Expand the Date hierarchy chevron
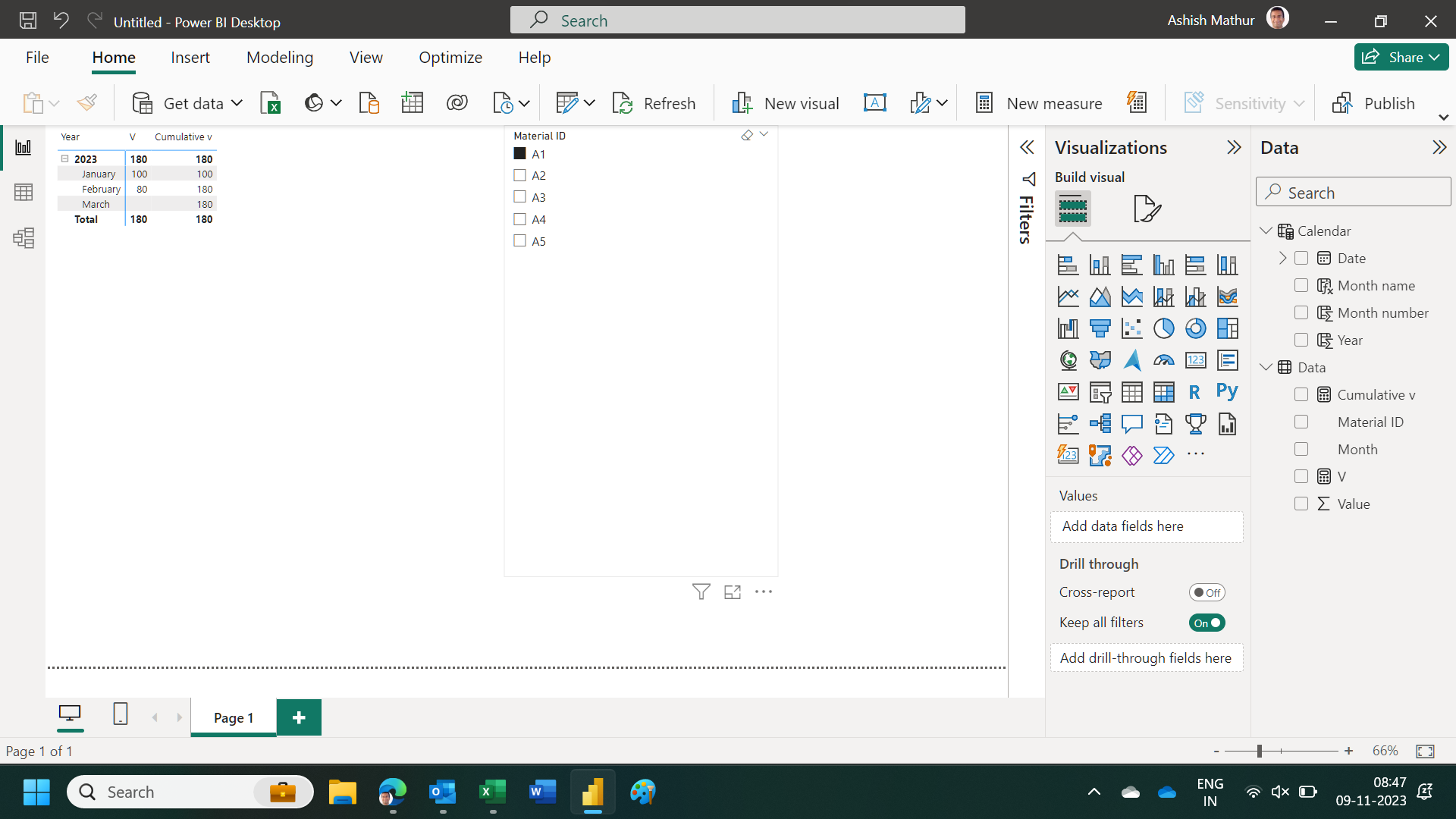This screenshot has width=1456, height=819. [x=1282, y=258]
